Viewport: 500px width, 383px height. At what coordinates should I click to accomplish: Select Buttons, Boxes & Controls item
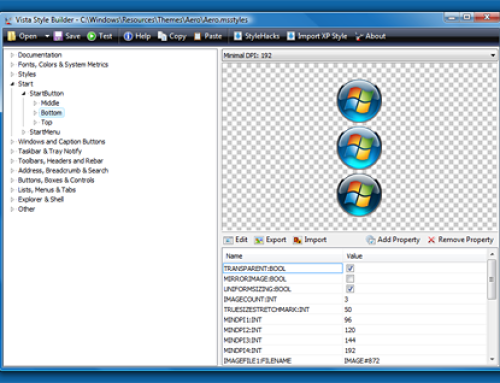coord(56,180)
